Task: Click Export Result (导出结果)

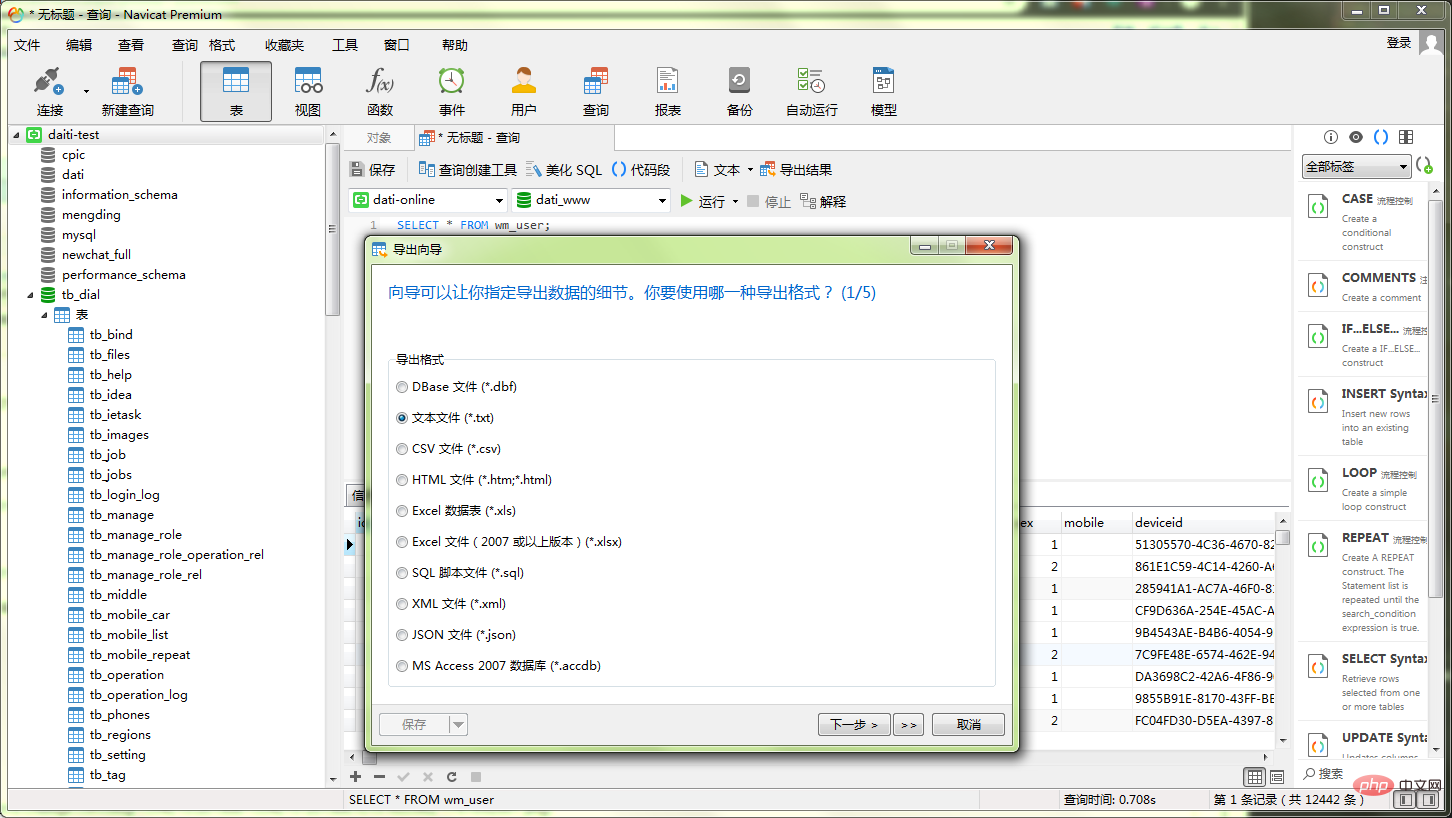Action: point(796,170)
